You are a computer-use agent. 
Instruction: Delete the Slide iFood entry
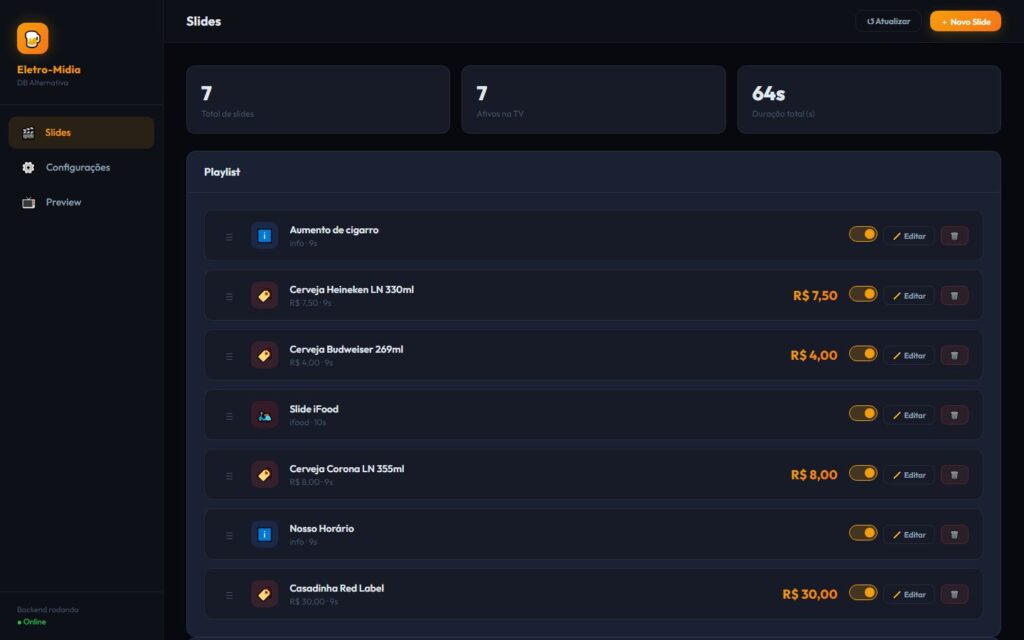pyautogui.click(x=954, y=415)
